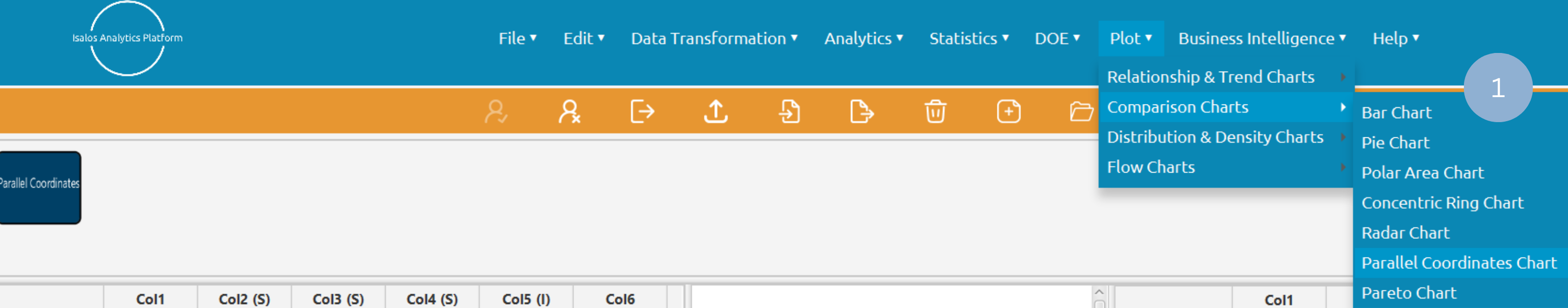The height and width of the screenshot is (308, 1568).
Task: Select the remove user icon
Action: pos(570,112)
